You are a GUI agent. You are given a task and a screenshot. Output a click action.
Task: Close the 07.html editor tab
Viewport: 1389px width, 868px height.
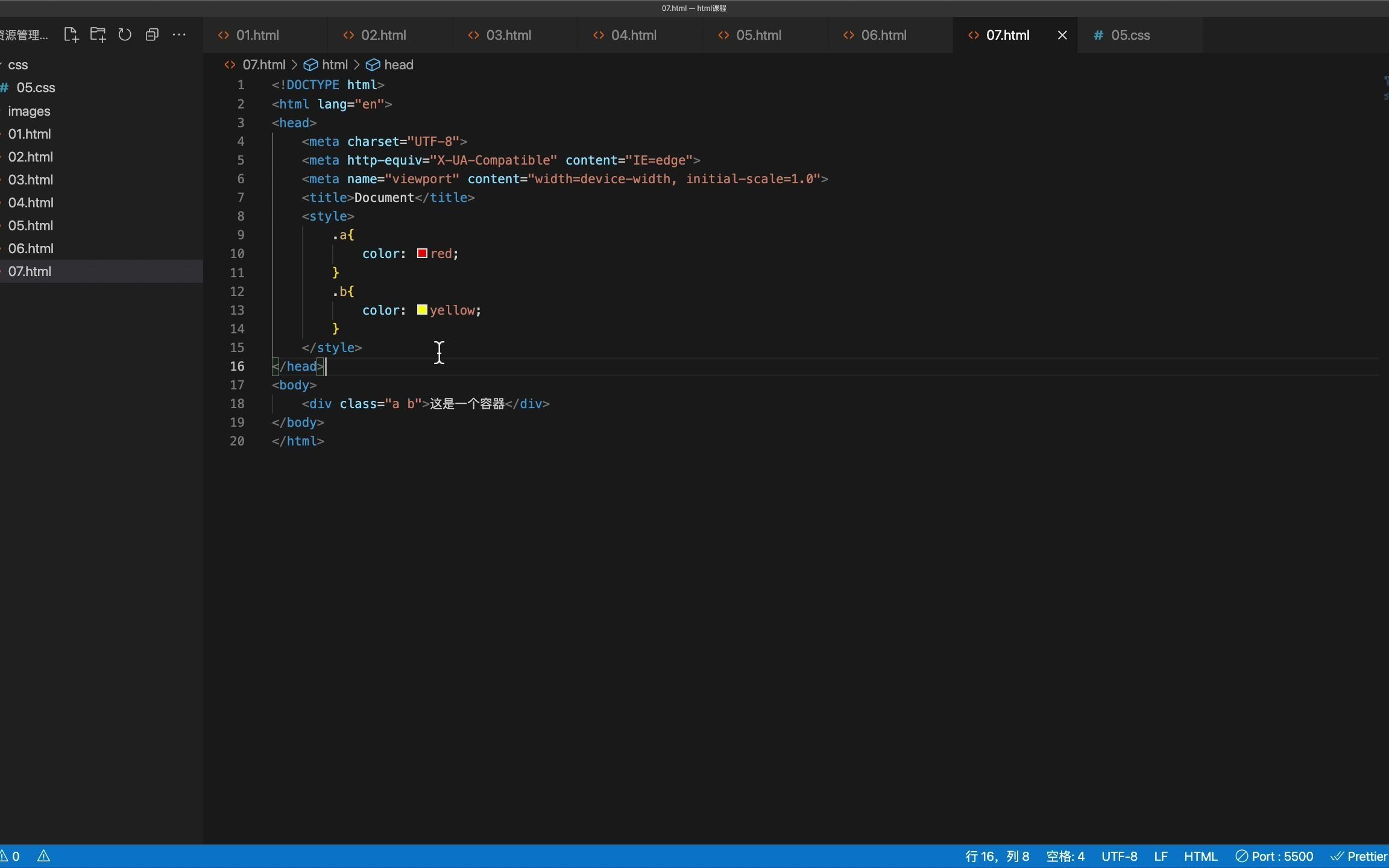click(1062, 35)
